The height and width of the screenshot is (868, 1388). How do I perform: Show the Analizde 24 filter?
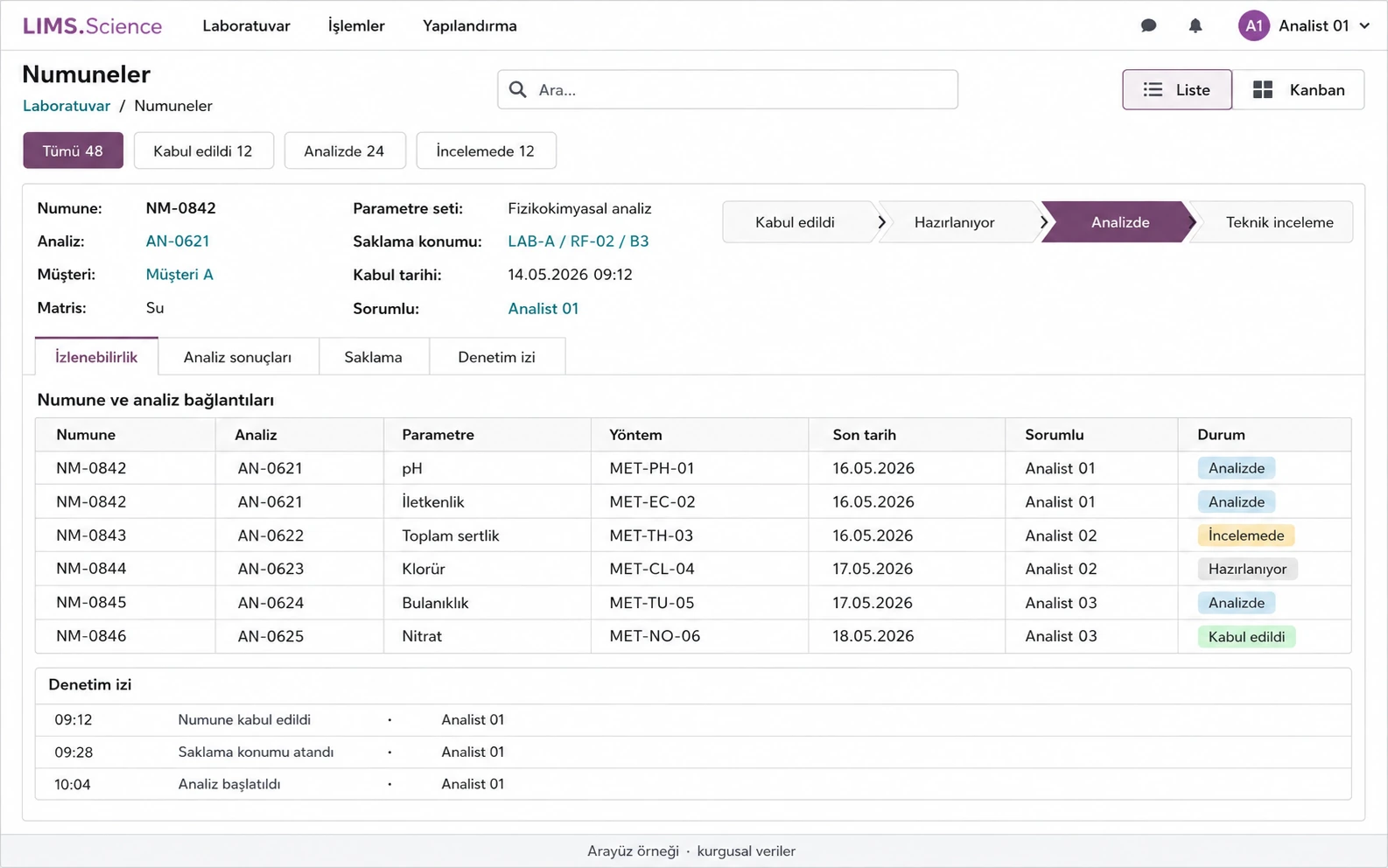pos(345,150)
